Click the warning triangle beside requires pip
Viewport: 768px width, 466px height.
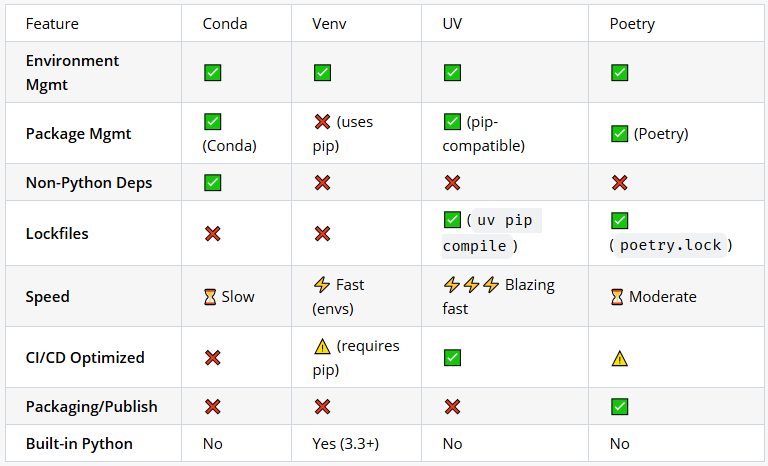[x=322, y=346]
